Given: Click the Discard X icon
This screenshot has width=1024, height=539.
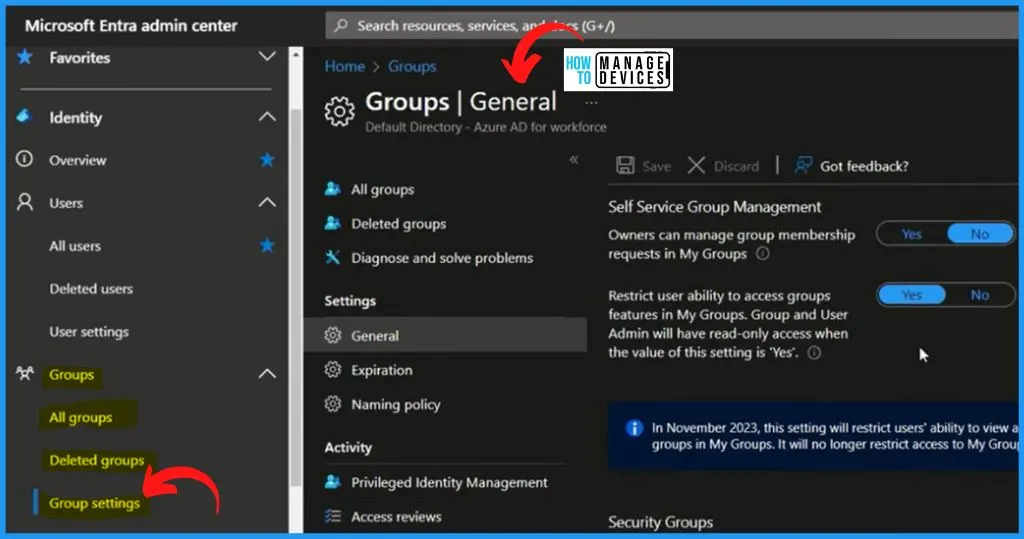Looking at the screenshot, I should pyautogui.click(x=696, y=165).
